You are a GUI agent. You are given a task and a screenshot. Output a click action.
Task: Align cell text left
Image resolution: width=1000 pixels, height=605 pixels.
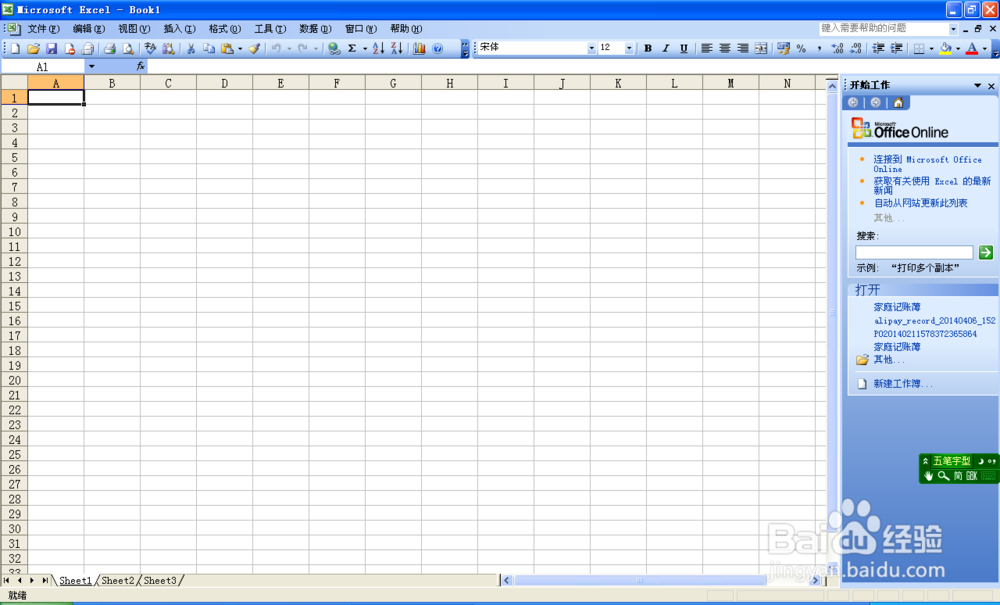pyautogui.click(x=707, y=48)
